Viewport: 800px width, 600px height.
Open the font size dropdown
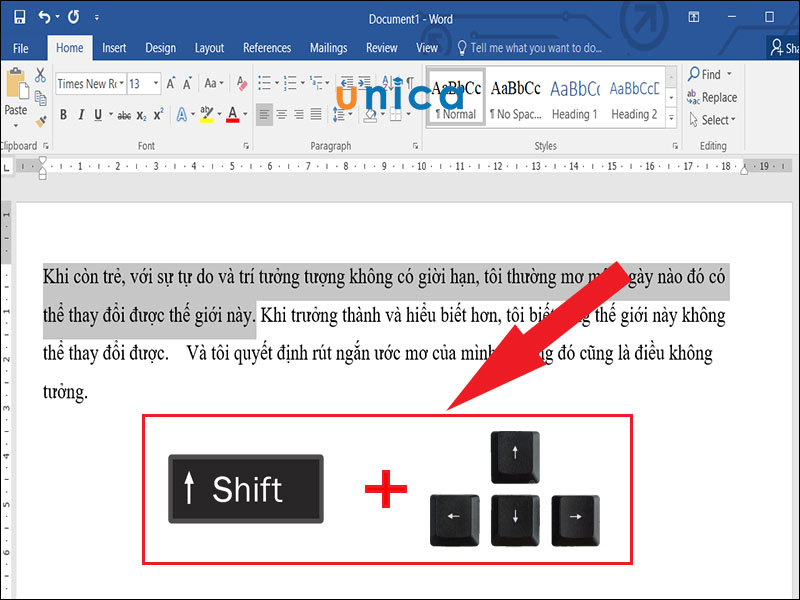pos(154,83)
